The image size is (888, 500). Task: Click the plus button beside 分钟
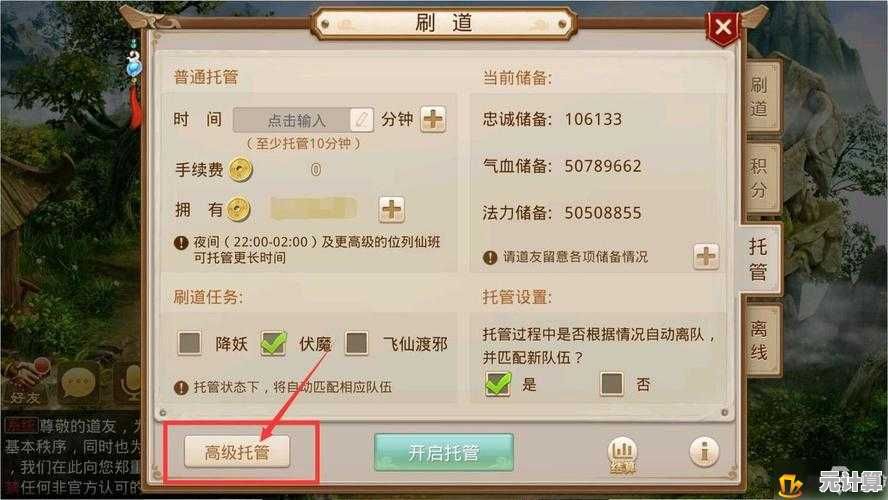coord(433,119)
